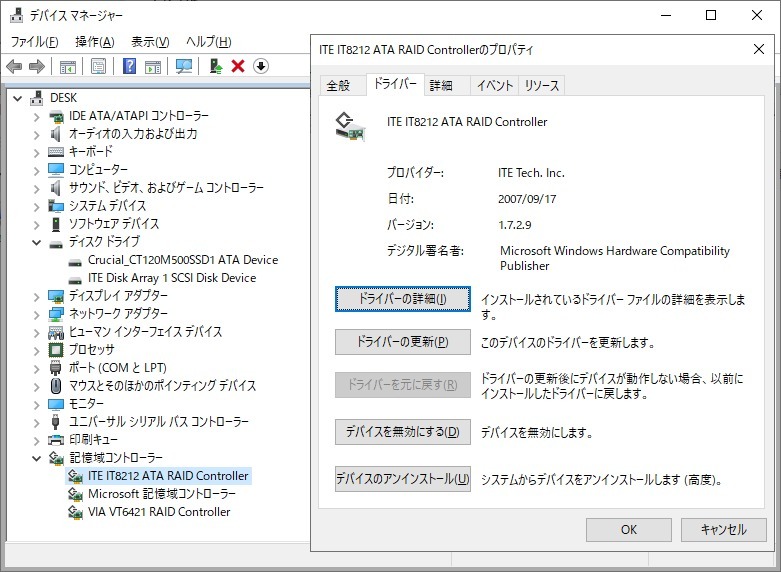This screenshot has height=572, width=781.
Task: Maximize the Device Manager window
Action: pos(711,15)
